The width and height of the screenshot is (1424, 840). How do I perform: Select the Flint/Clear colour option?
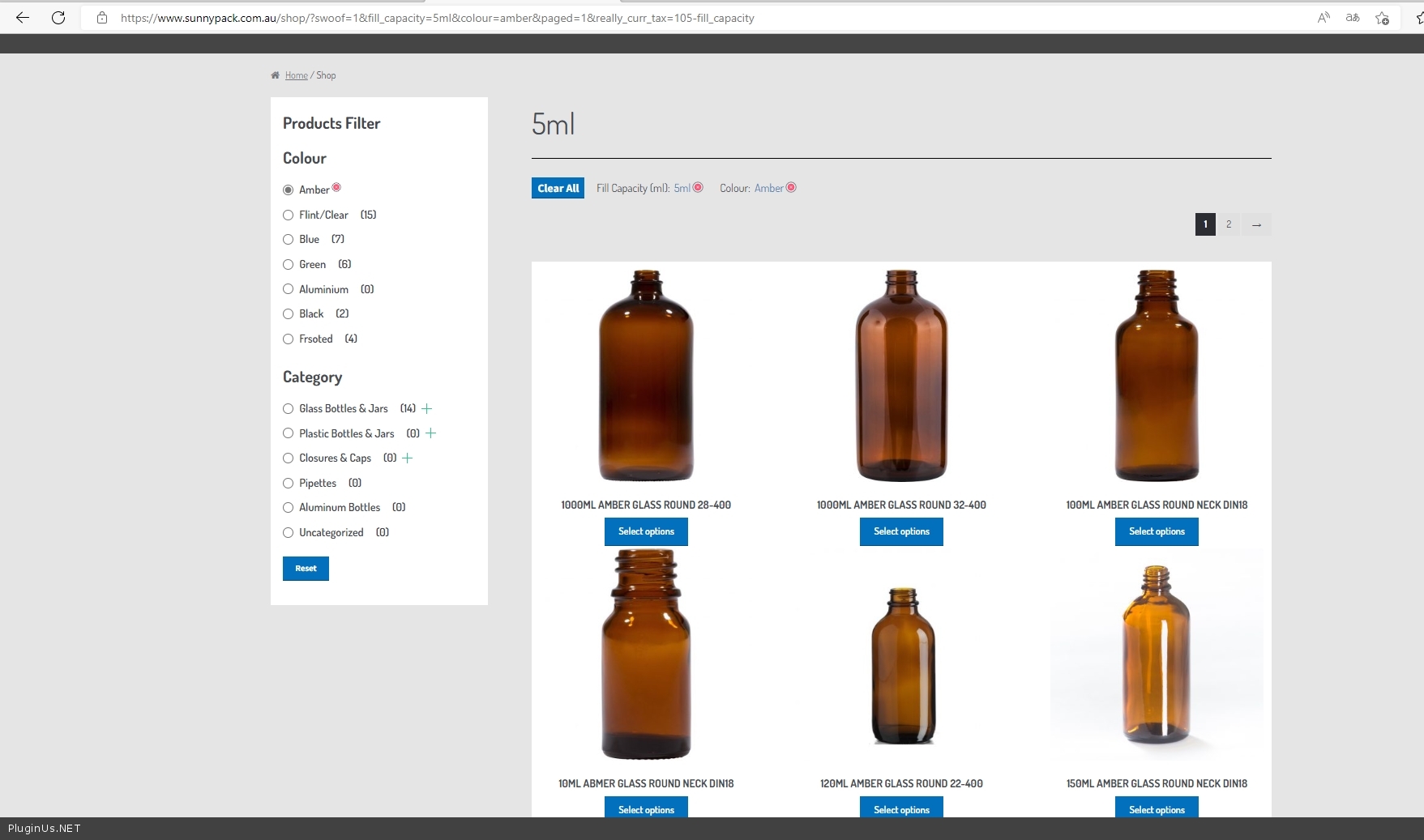pos(288,215)
